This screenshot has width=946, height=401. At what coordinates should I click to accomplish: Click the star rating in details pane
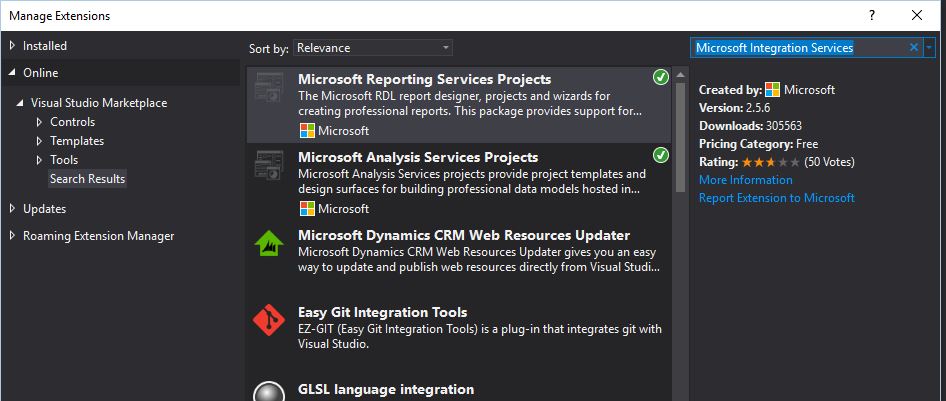point(771,162)
